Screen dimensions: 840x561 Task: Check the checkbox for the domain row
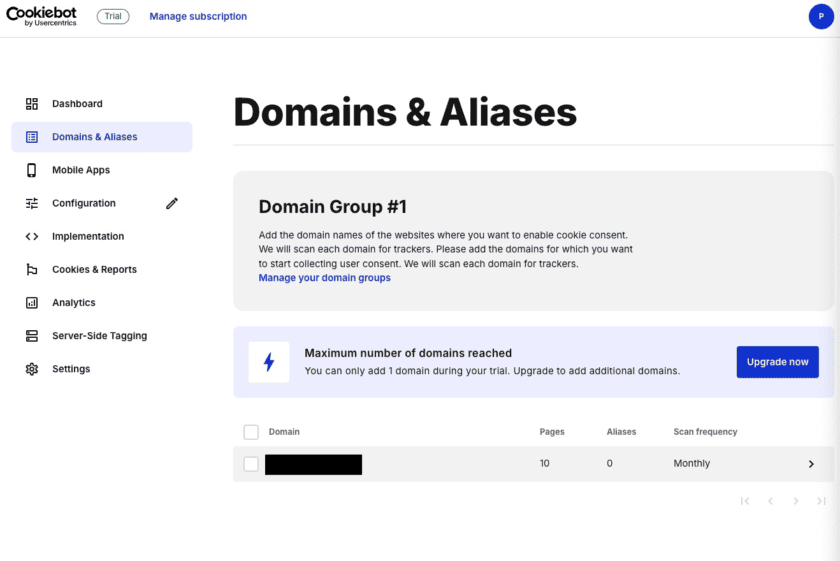[251, 464]
